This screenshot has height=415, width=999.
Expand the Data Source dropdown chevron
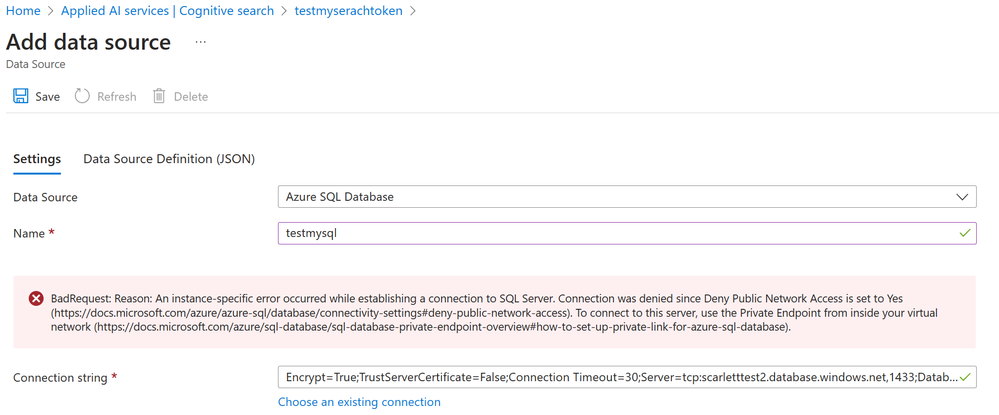[x=962, y=197]
